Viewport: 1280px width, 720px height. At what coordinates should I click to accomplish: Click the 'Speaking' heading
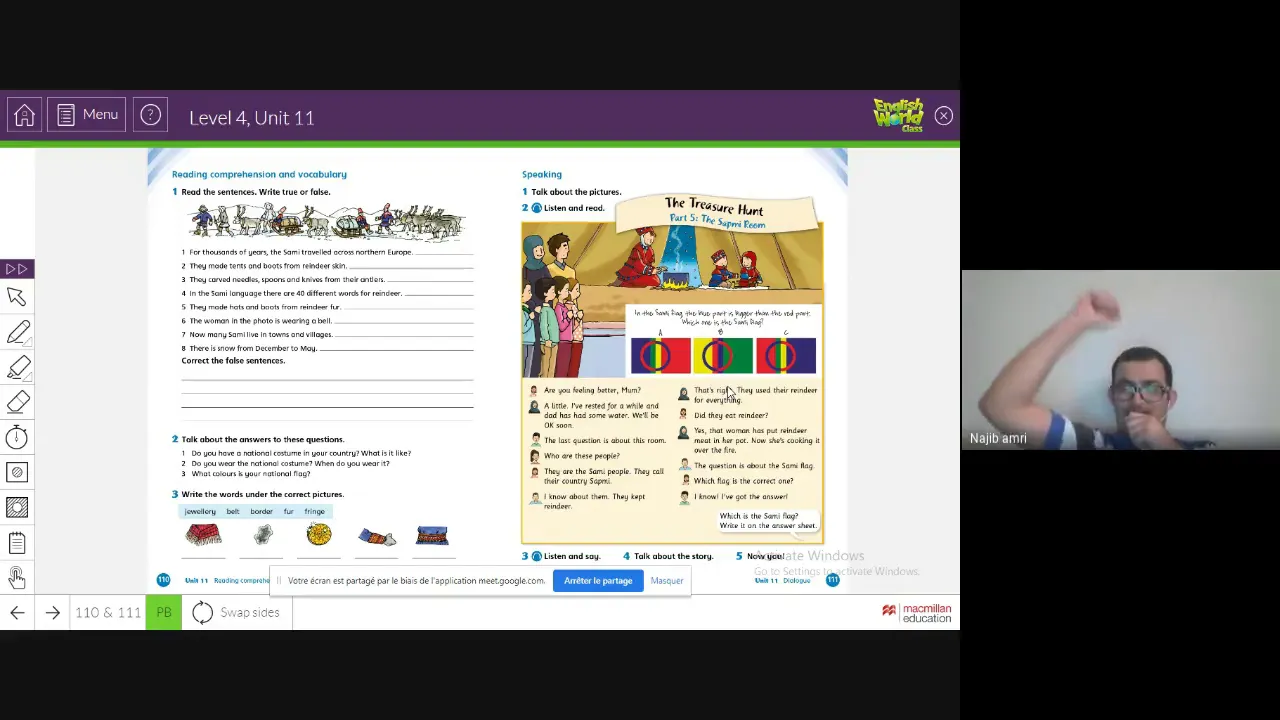point(542,174)
